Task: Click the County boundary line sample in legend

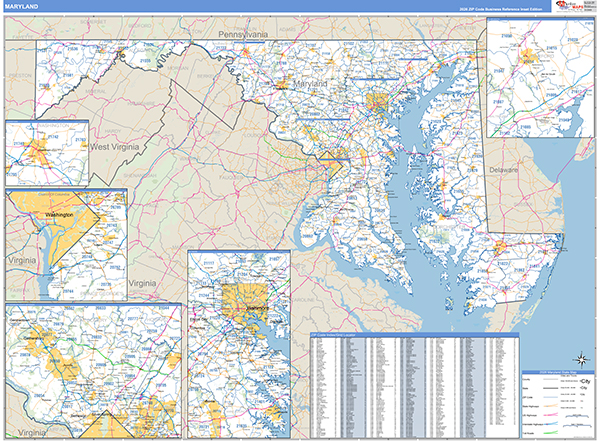Action: 551,380
